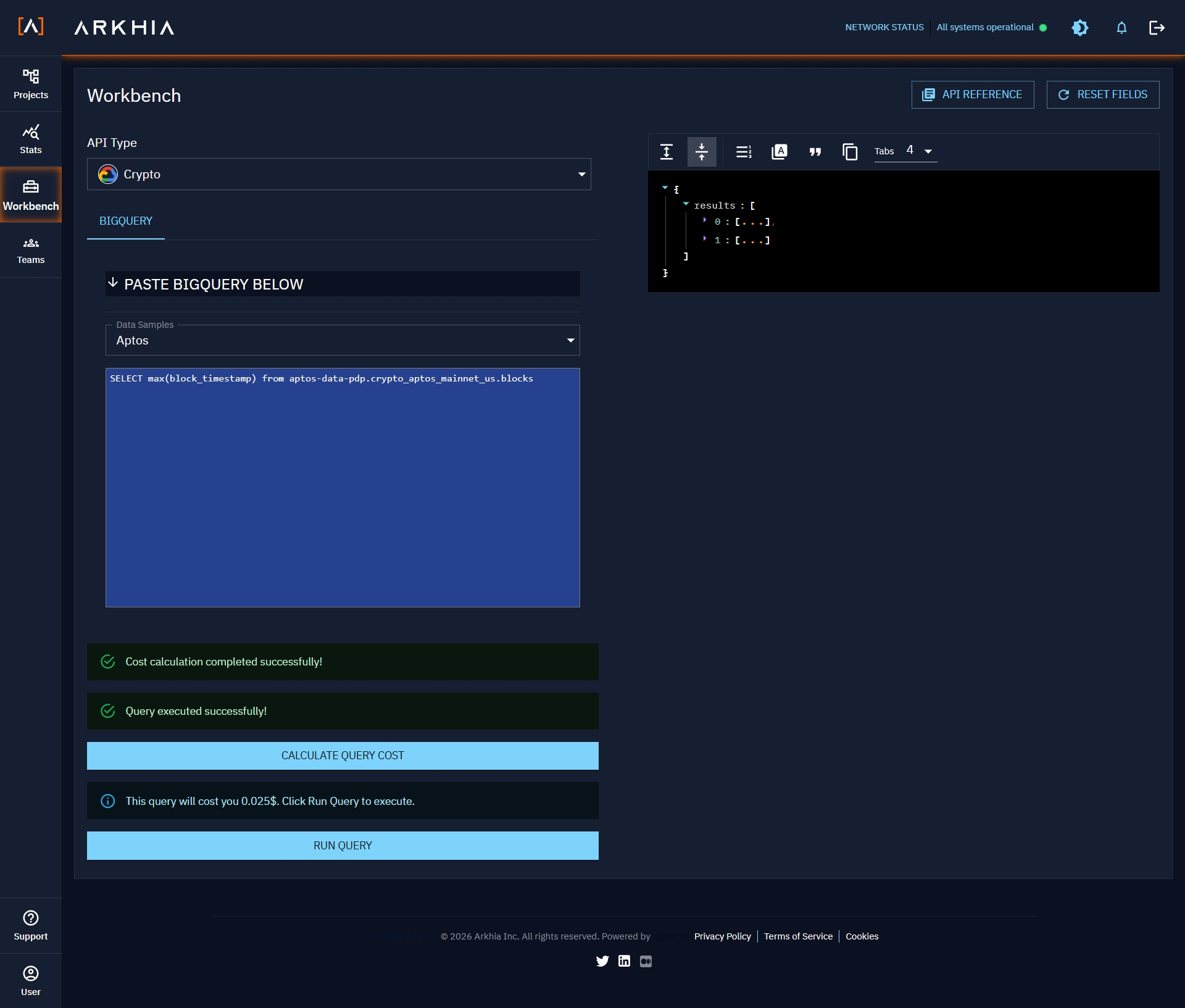This screenshot has width=1185, height=1008.
Task: Open the Terms of Service link
Action: click(x=798, y=936)
